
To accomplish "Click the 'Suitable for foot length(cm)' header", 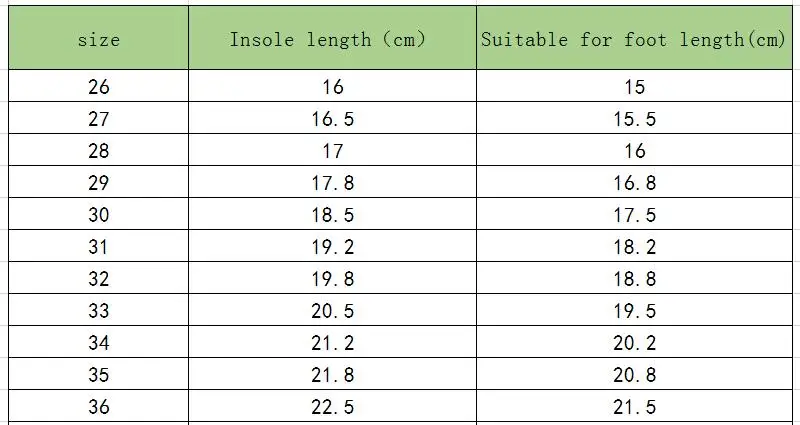I will click(634, 40).
